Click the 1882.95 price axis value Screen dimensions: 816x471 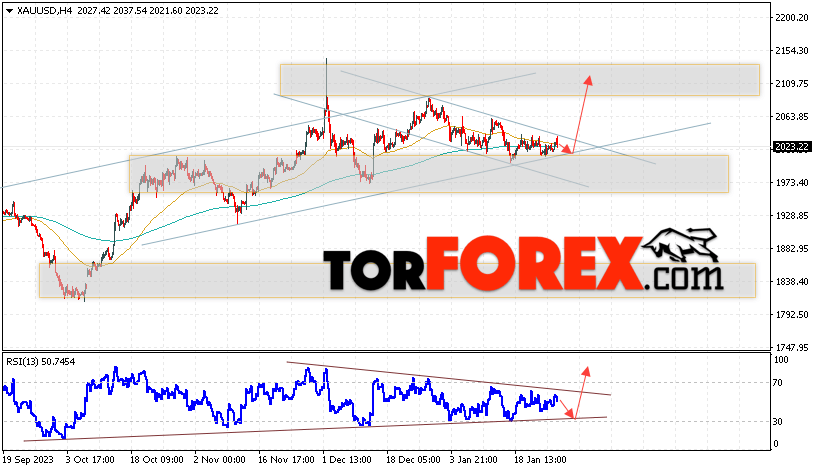tap(792, 249)
